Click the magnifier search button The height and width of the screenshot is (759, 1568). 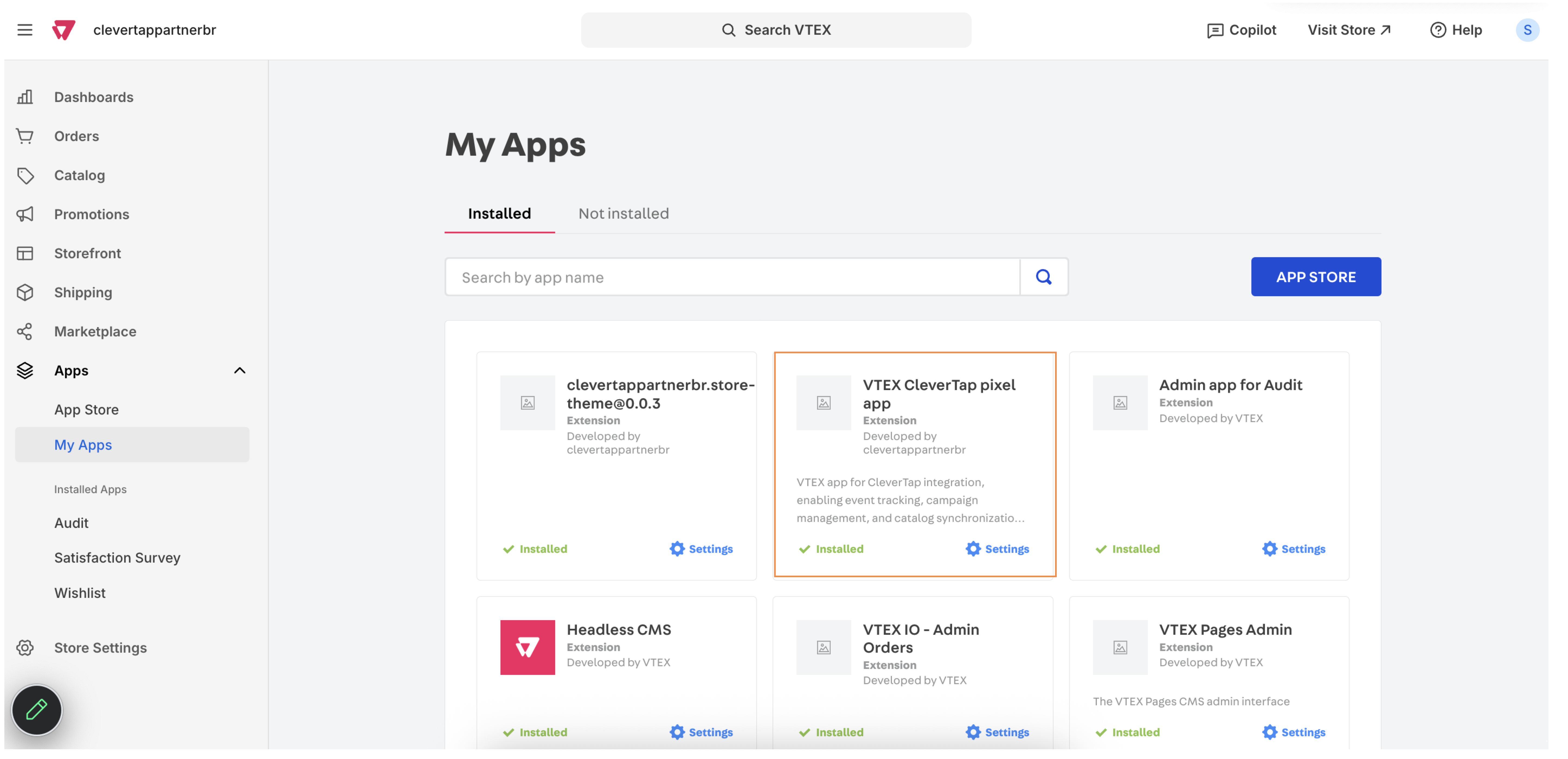[1043, 277]
